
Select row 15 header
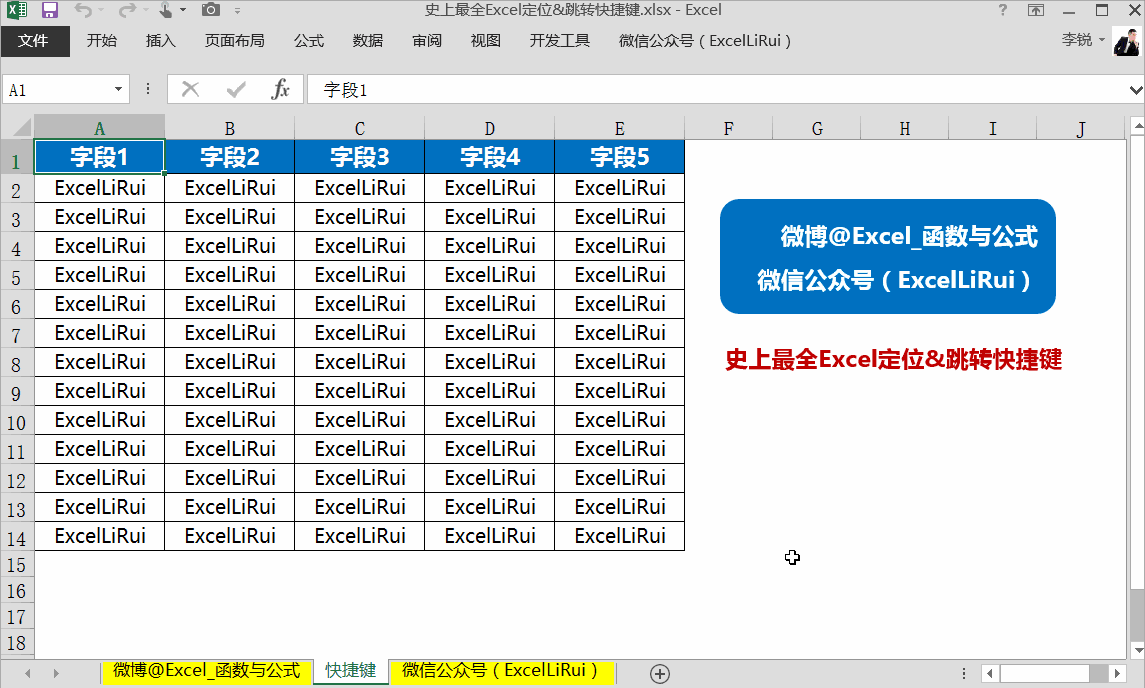click(17, 565)
